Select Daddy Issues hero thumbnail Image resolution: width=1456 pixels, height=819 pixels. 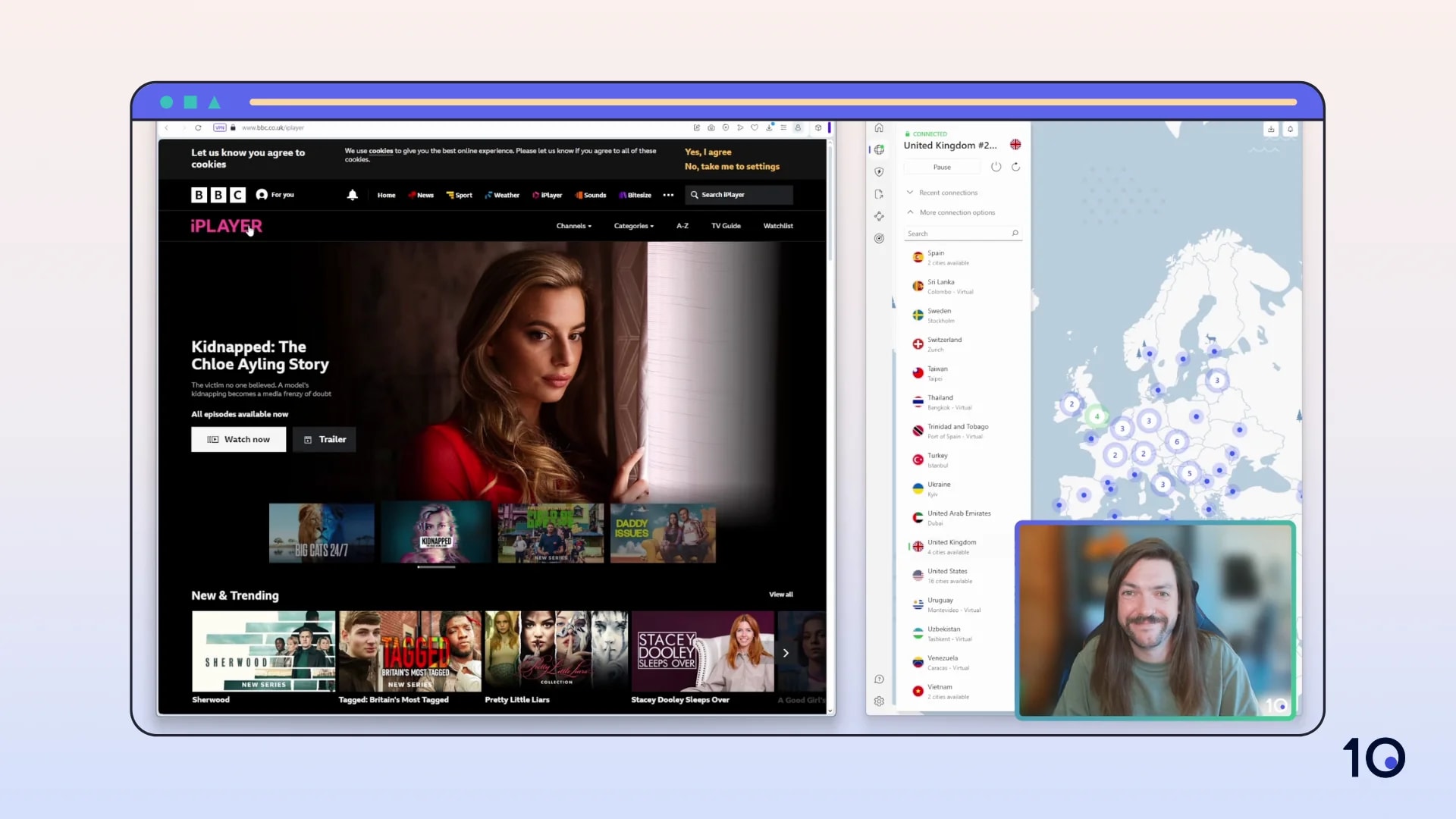coord(663,533)
